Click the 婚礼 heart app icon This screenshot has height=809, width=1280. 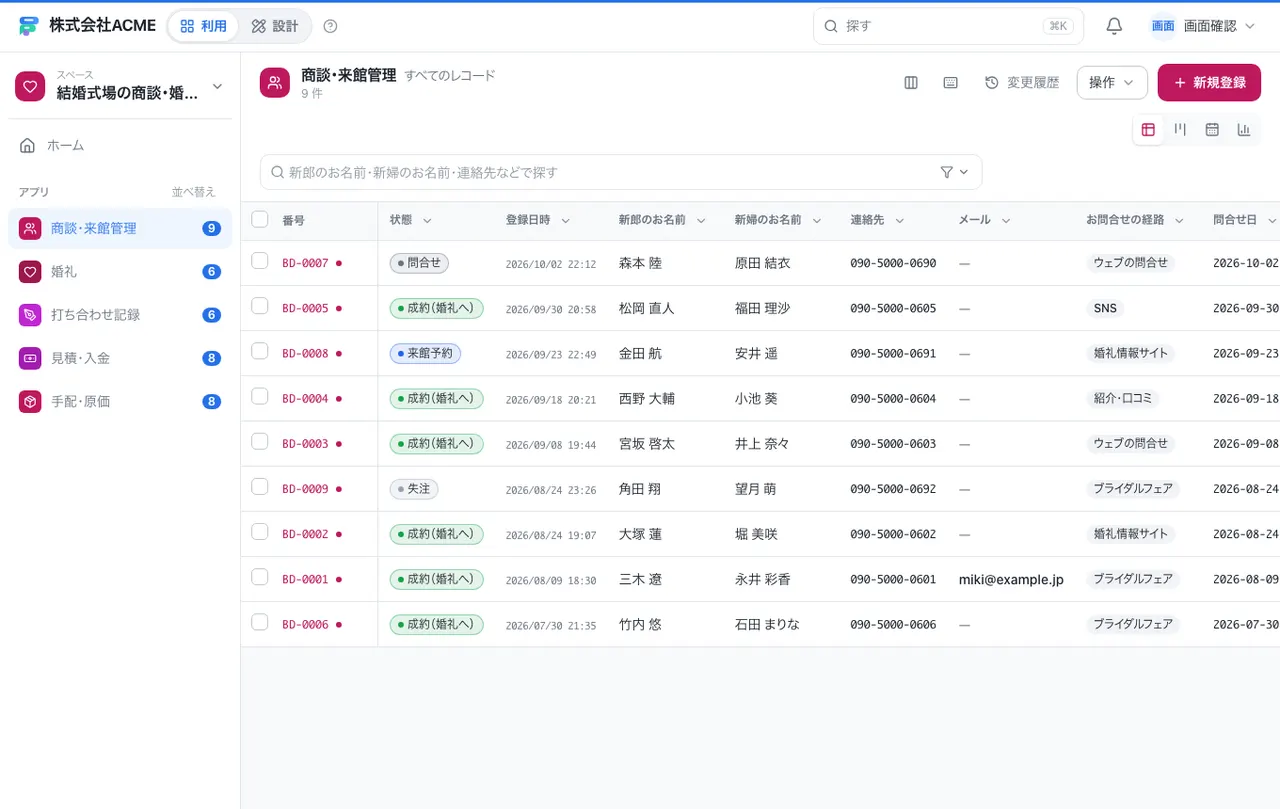(30, 271)
